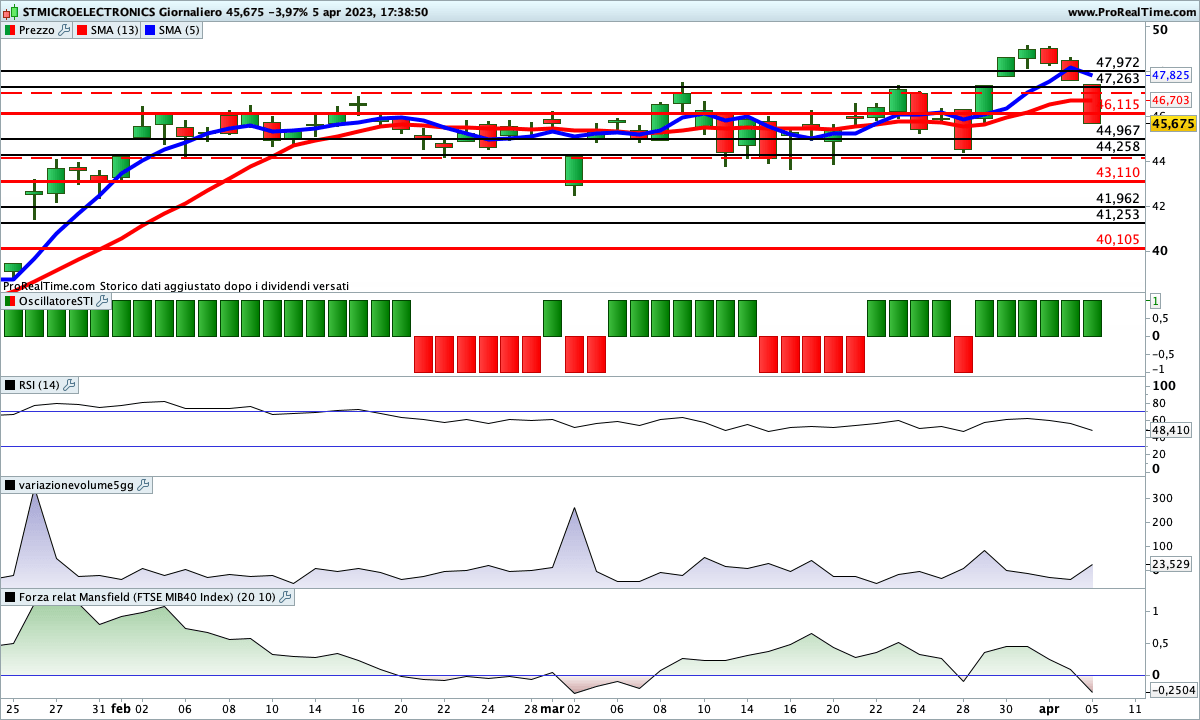Select the red 43,110 horizontal level label
This screenshot has width=1200, height=720.
tap(1118, 172)
